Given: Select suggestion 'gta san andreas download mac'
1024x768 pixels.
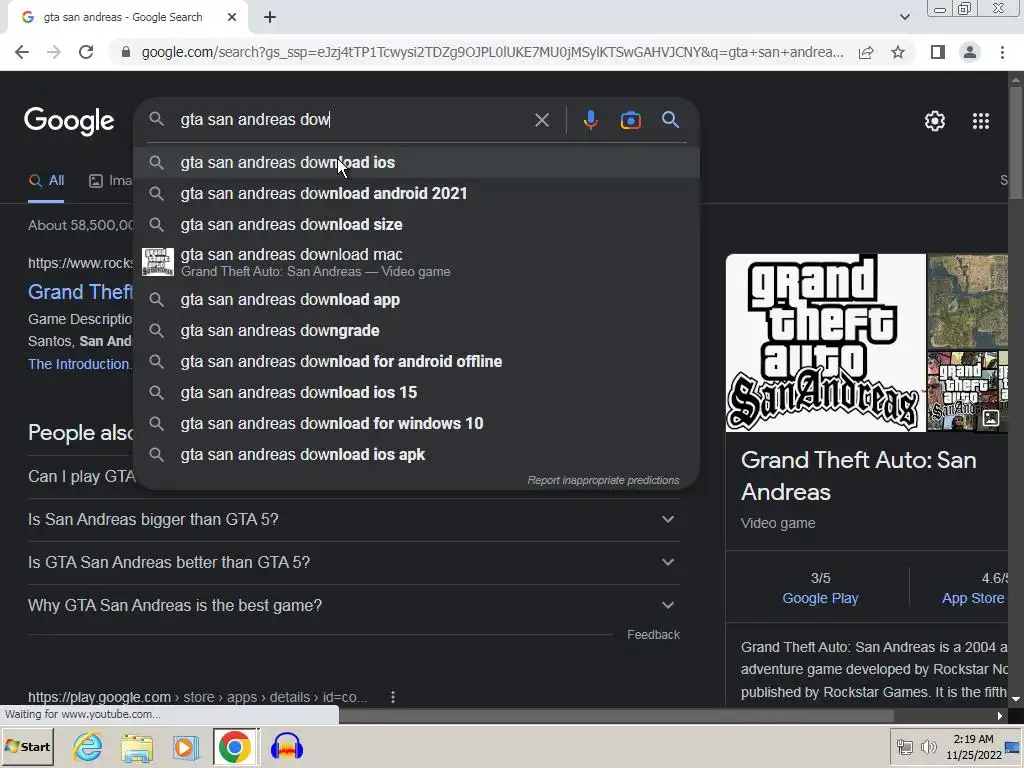Looking at the screenshot, I should (x=417, y=262).
